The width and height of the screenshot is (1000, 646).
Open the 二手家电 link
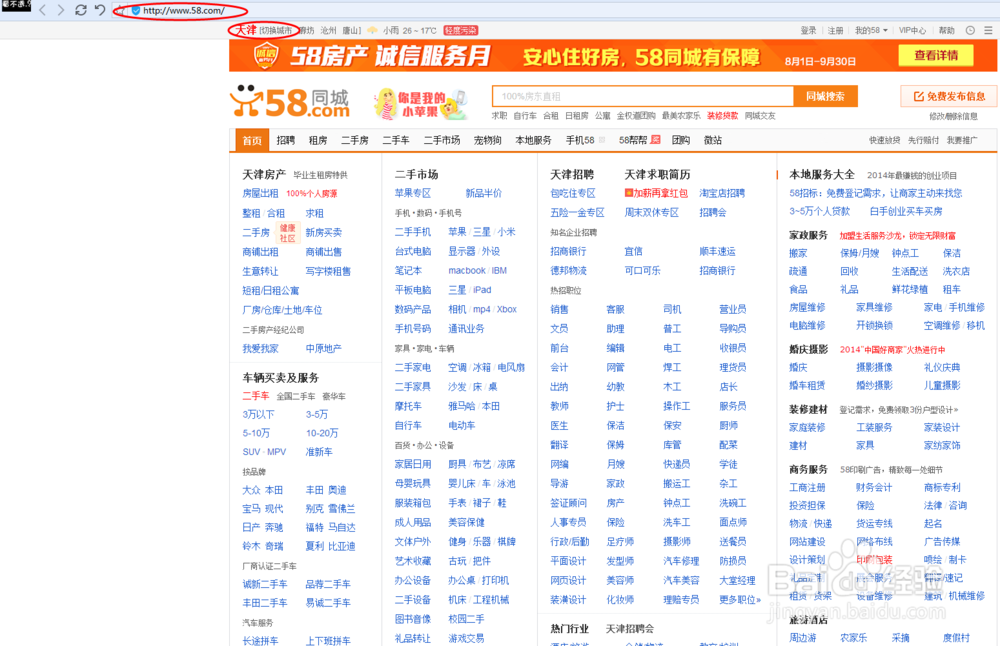click(413, 367)
